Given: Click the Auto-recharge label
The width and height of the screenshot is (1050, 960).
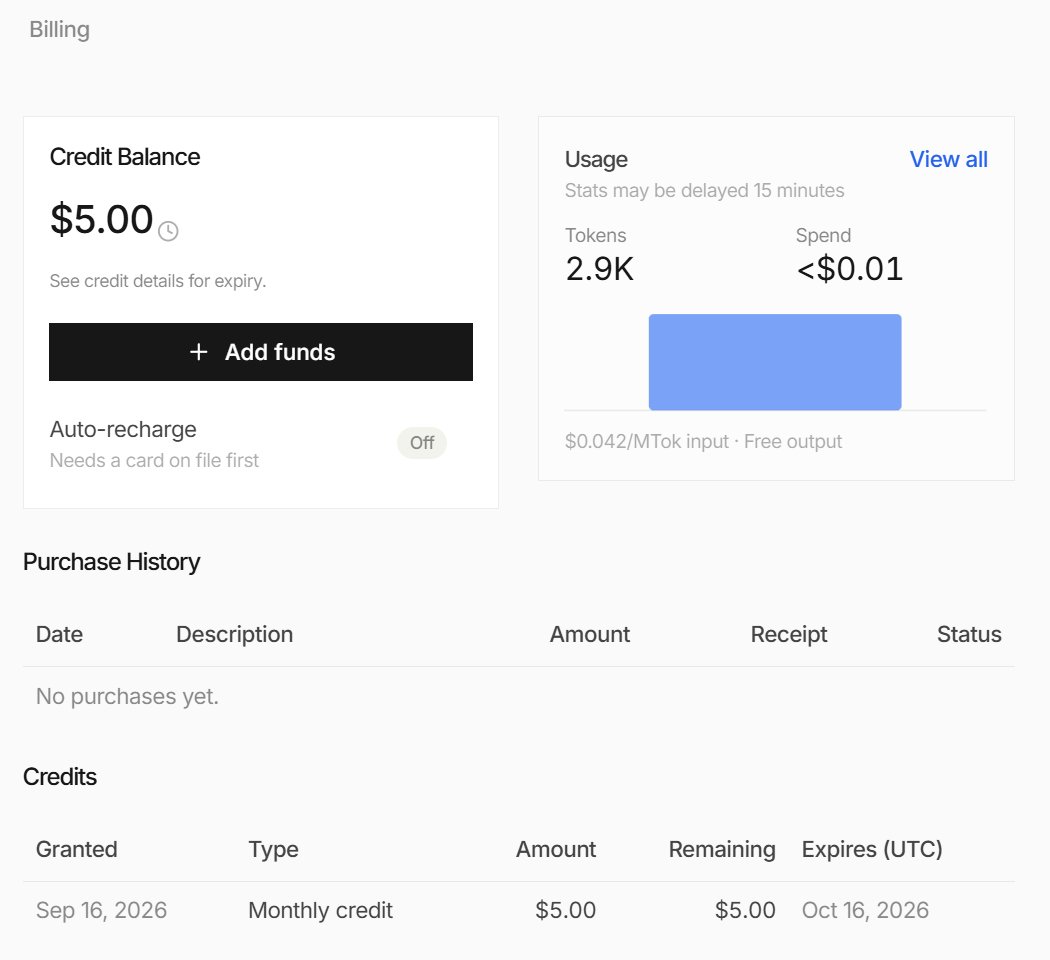Looking at the screenshot, I should click(123, 429).
